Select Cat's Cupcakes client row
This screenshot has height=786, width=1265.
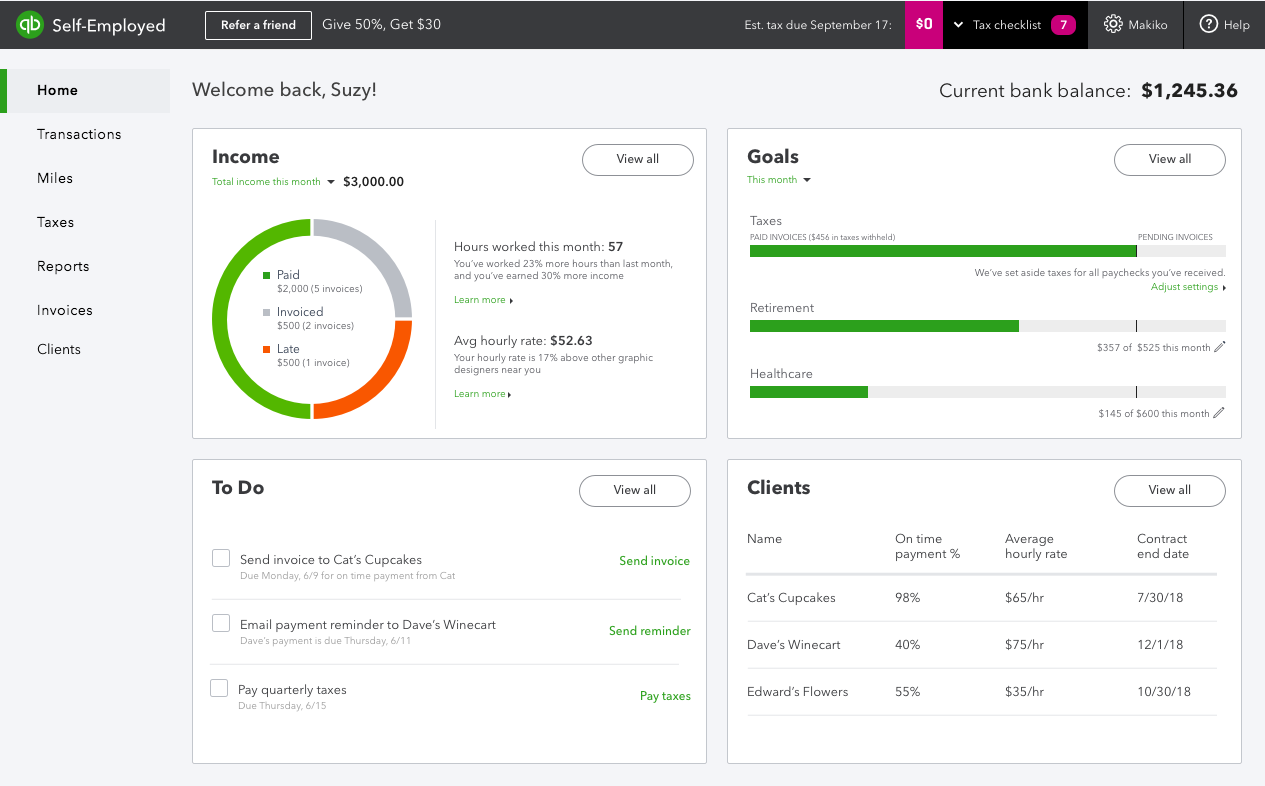tap(981, 598)
